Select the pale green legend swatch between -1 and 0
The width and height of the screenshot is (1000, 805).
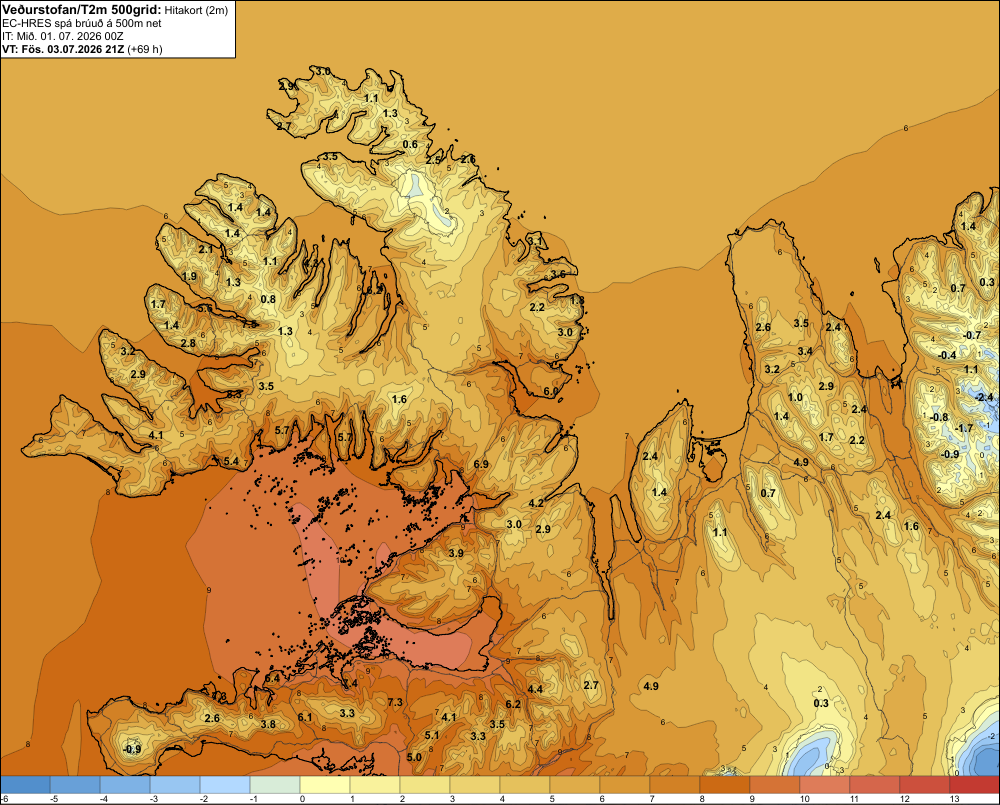[x=275, y=784]
